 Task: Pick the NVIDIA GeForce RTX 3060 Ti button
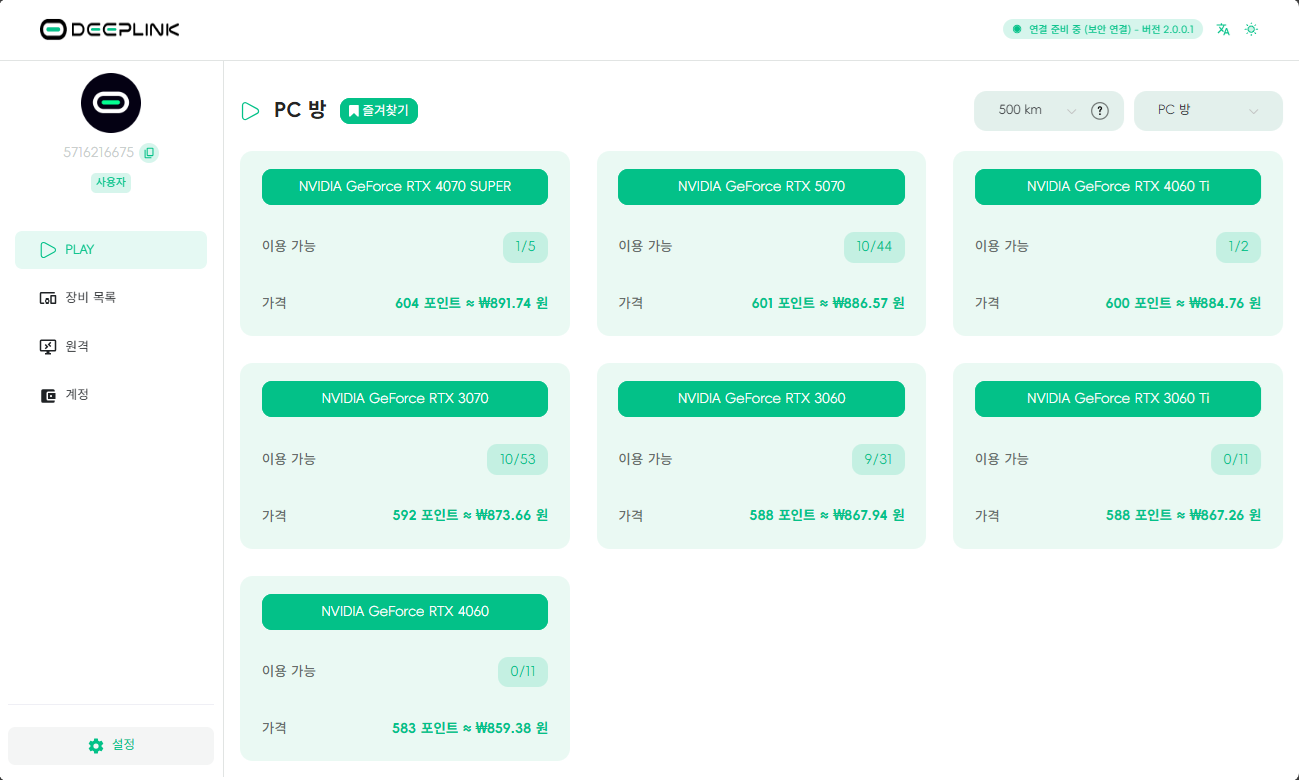pos(1117,399)
